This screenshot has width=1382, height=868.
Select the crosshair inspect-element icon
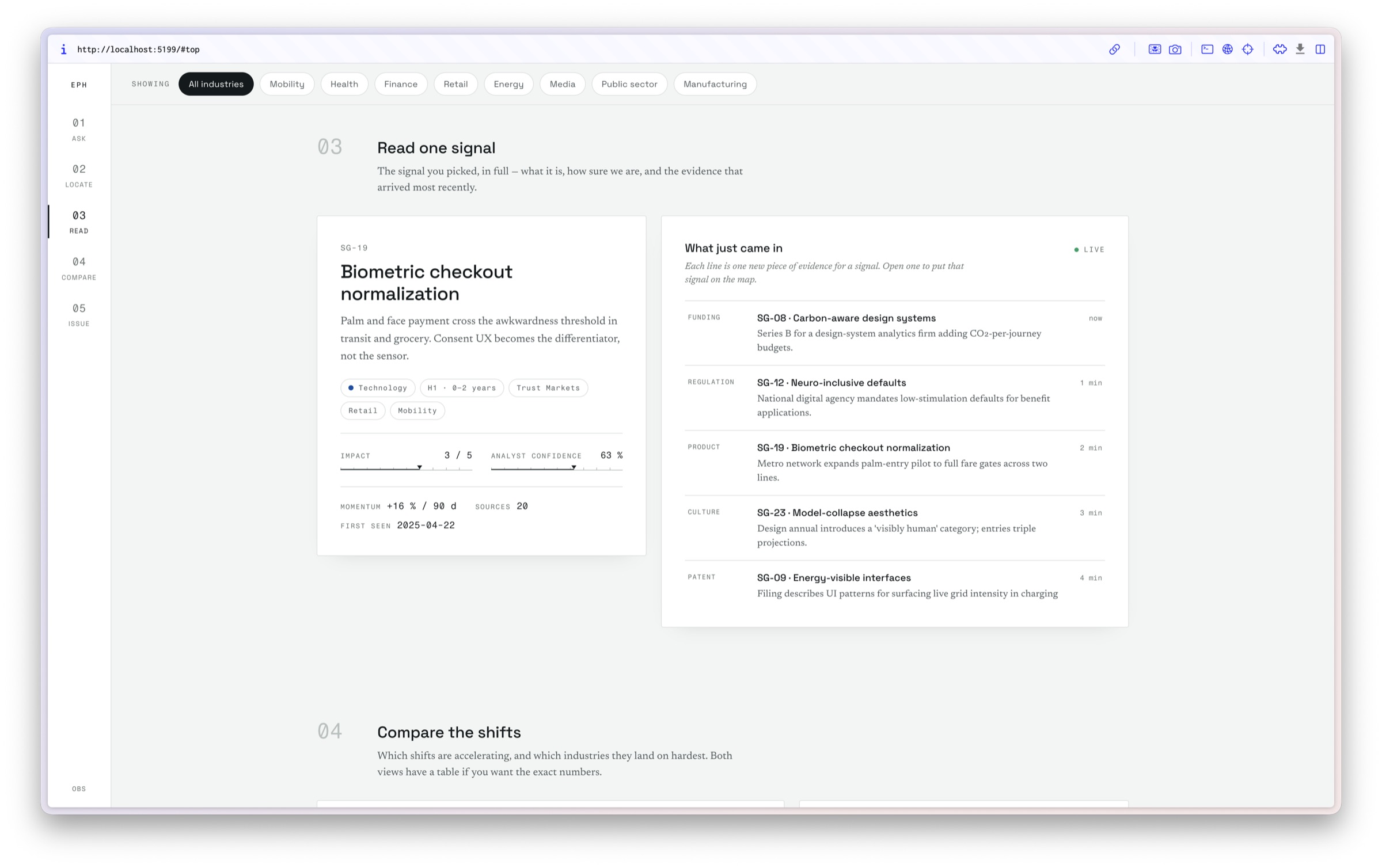pos(1248,50)
